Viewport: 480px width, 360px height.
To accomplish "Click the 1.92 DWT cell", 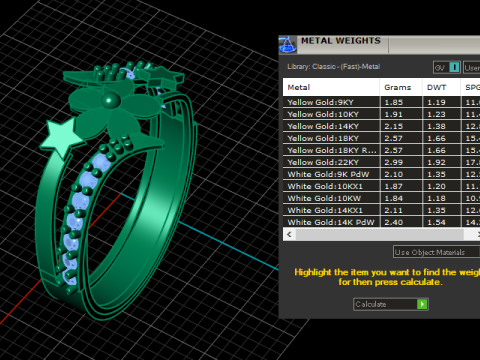I will coord(441,162).
